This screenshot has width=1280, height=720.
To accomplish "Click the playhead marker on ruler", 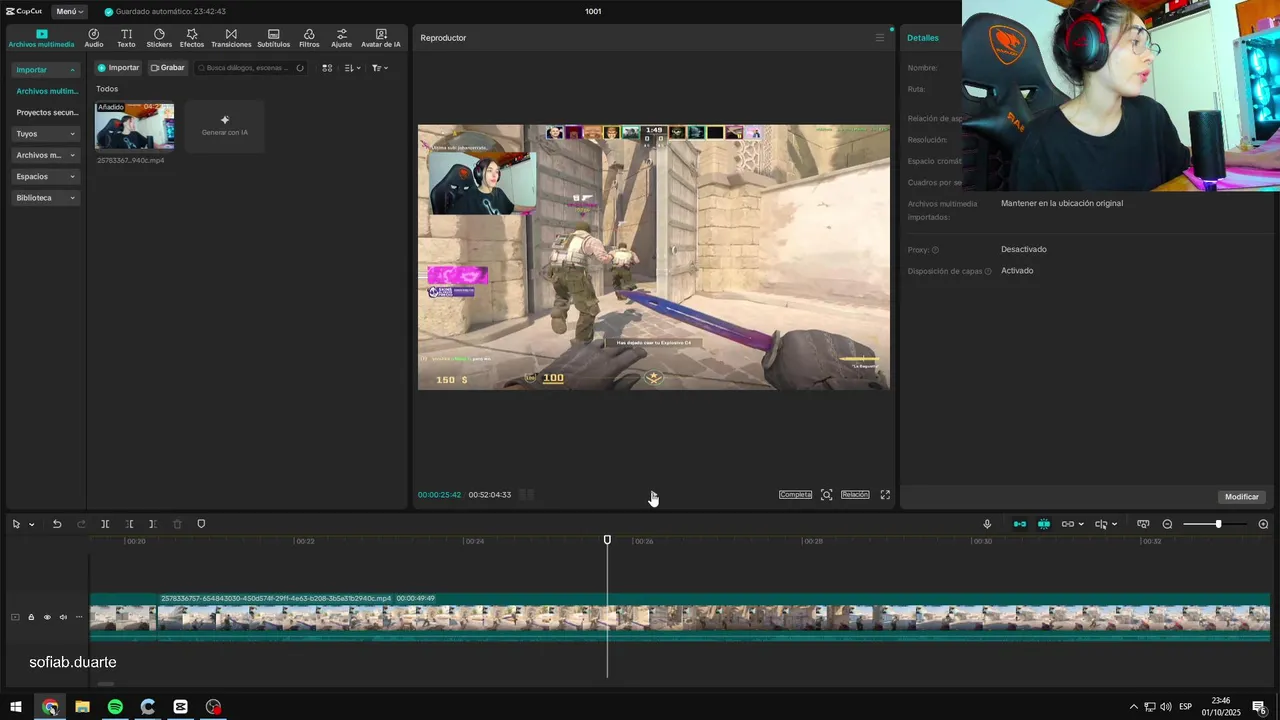I will 607,540.
